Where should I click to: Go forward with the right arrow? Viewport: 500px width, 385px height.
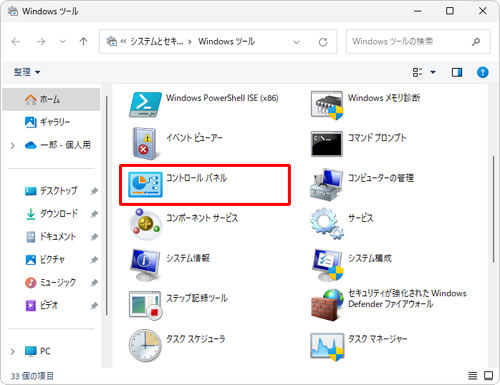(x=41, y=42)
